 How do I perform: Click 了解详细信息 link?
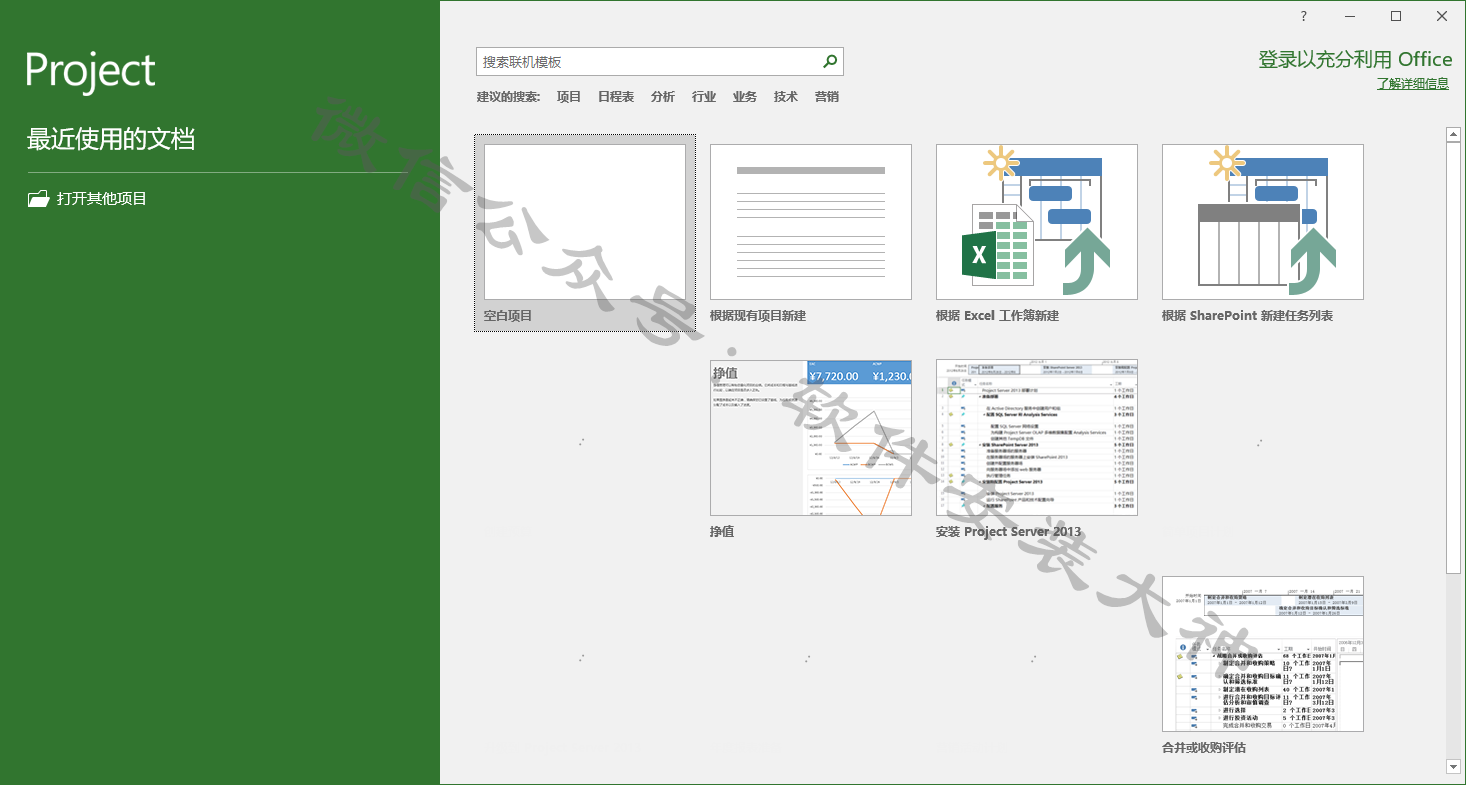pyautogui.click(x=1412, y=84)
